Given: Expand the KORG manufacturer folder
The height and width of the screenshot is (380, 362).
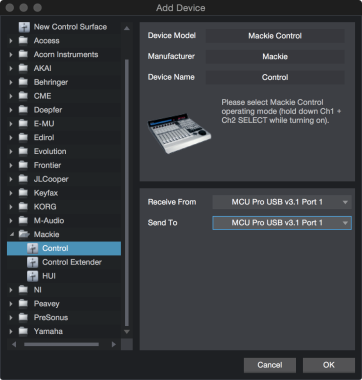Looking at the screenshot, I should pyautogui.click(x=11, y=207).
